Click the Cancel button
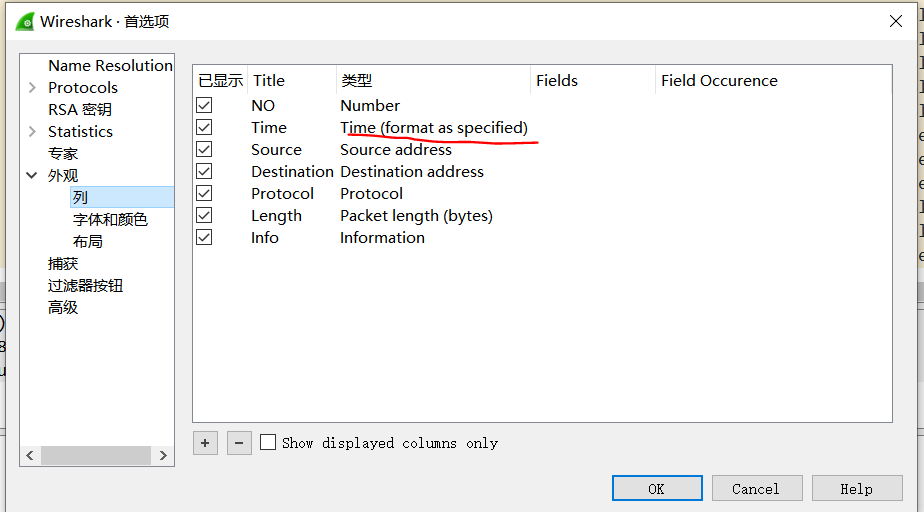 [756, 488]
